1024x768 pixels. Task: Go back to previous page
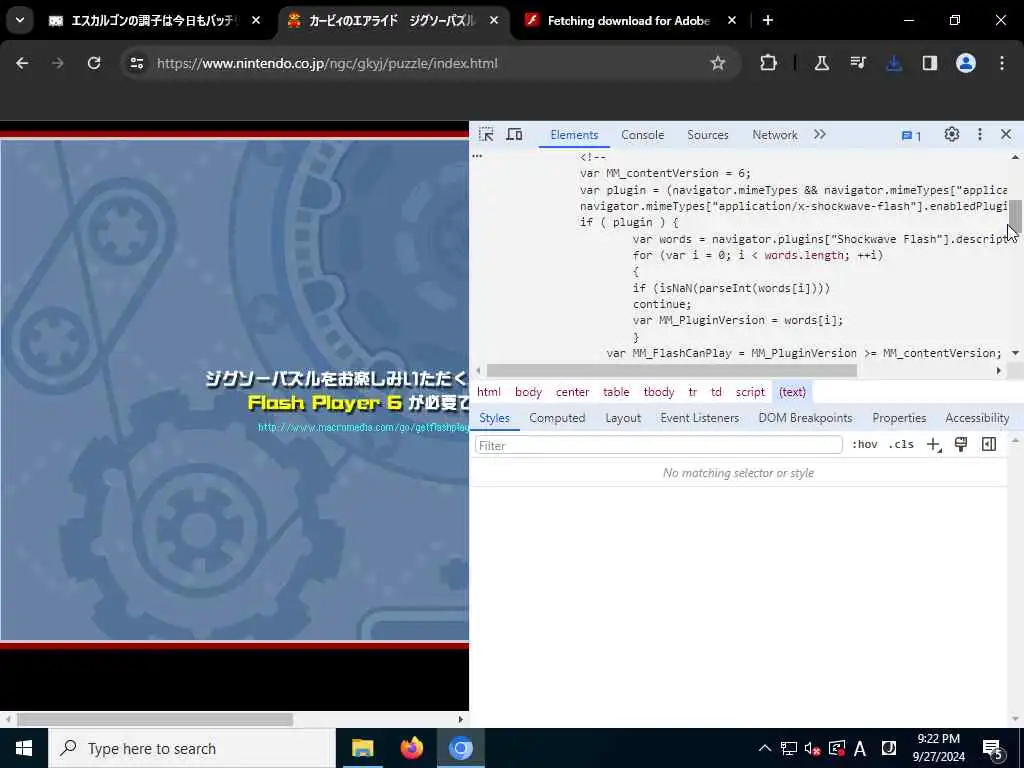coord(22,63)
